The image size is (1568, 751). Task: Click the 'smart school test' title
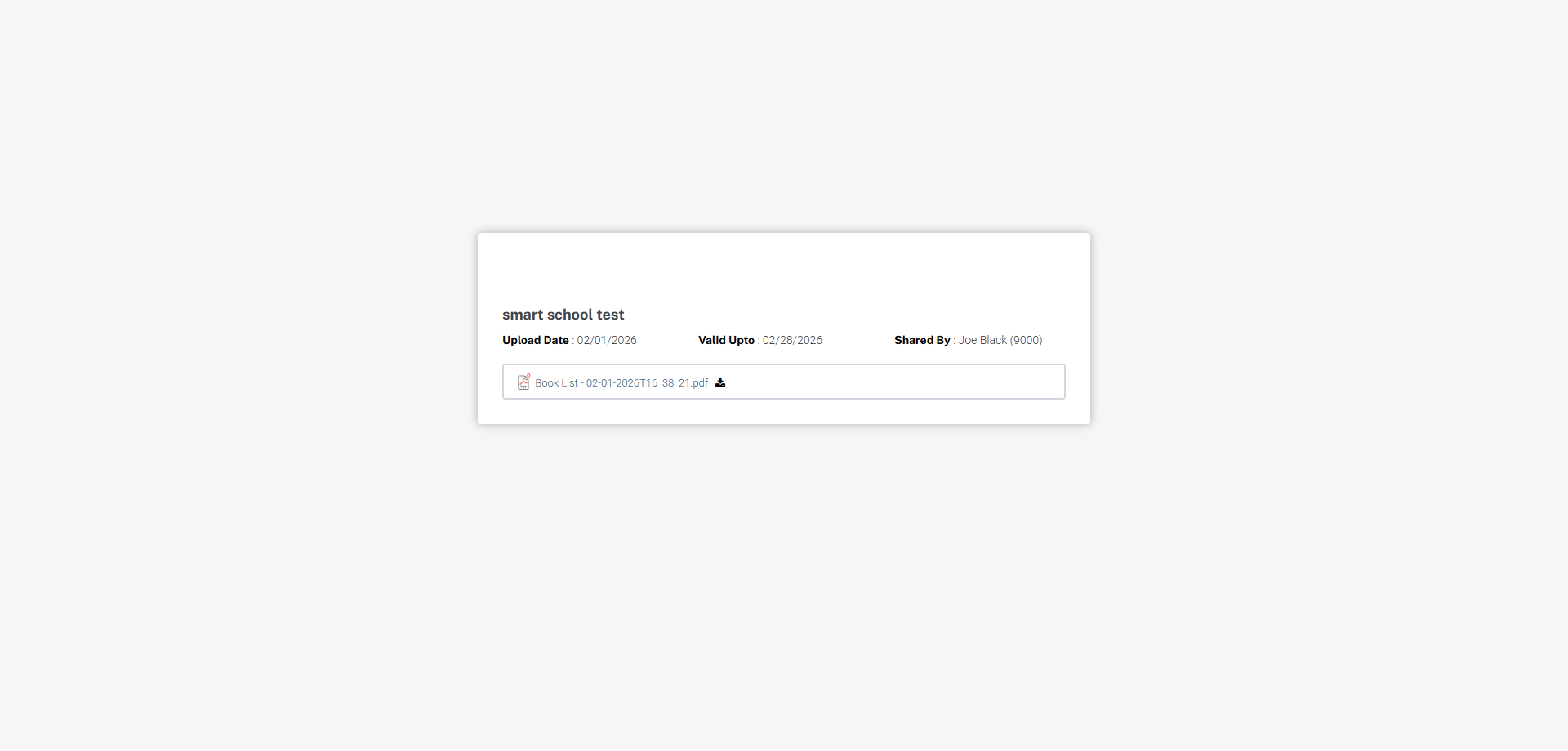coord(563,315)
